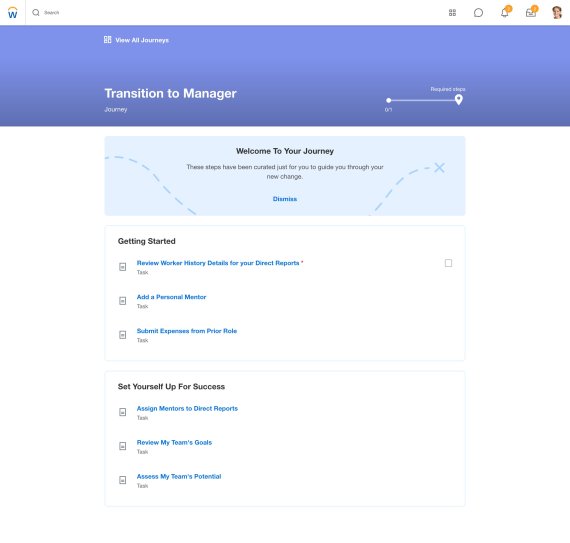Open the inbox tray icon
This screenshot has height=543, width=570.
pyautogui.click(x=531, y=13)
